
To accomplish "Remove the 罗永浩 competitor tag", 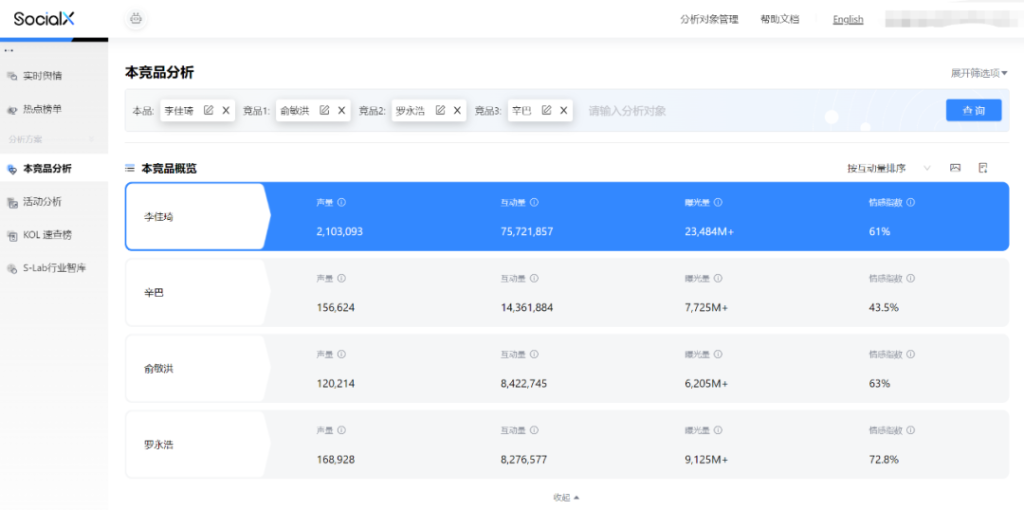I will (x=457, y=110).
